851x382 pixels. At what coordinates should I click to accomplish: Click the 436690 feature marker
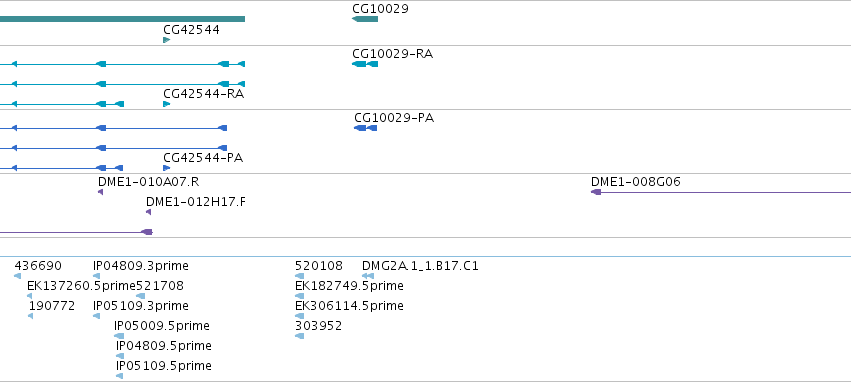click(17, 276)
